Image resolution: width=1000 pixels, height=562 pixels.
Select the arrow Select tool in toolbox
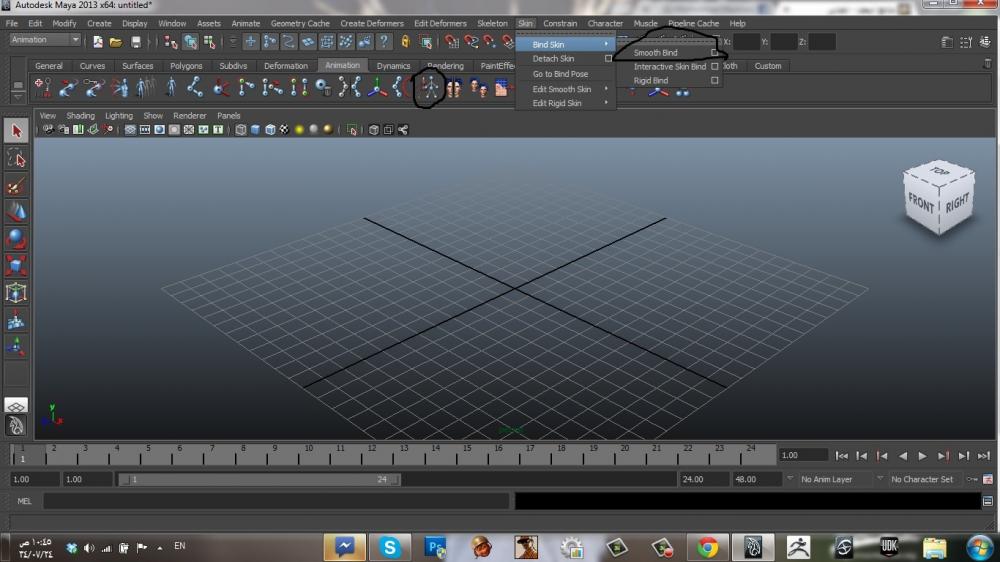tap(16, 131)
